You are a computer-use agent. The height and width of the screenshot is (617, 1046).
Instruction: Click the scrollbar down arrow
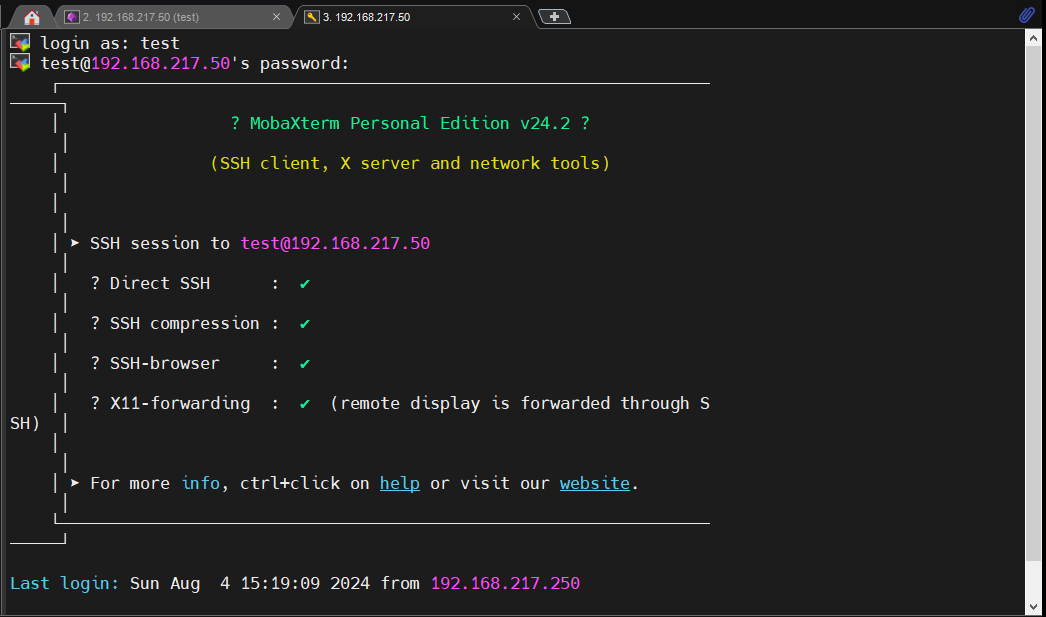coord(1033,606)
